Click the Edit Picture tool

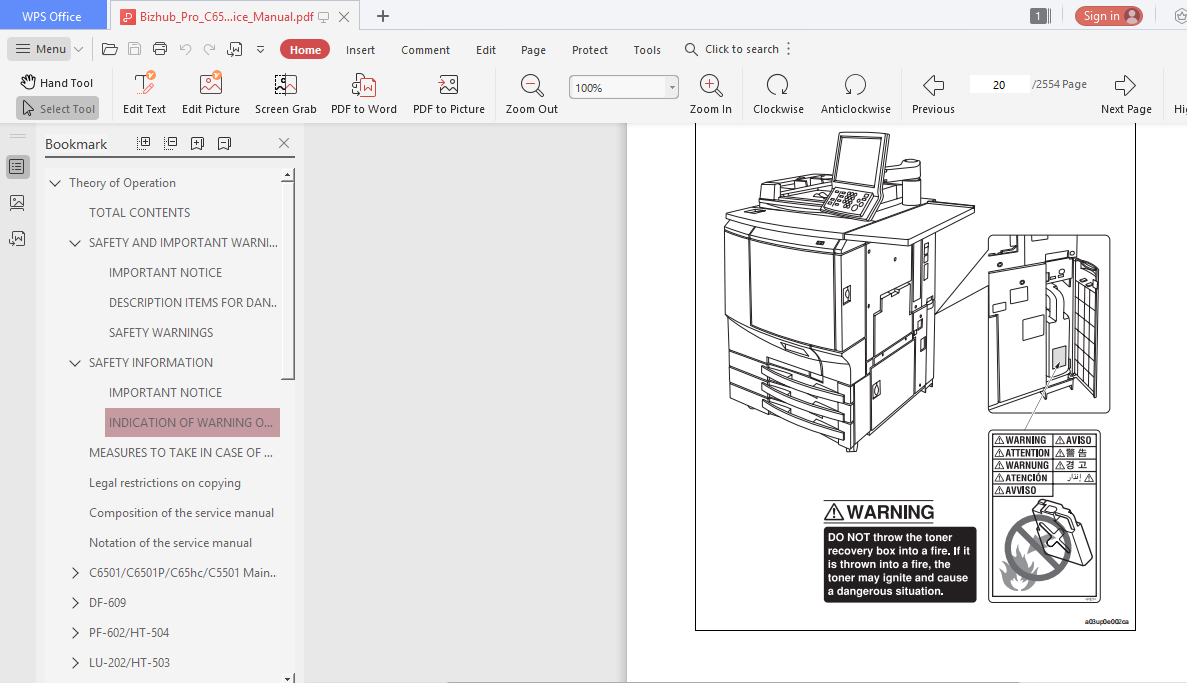210,92
